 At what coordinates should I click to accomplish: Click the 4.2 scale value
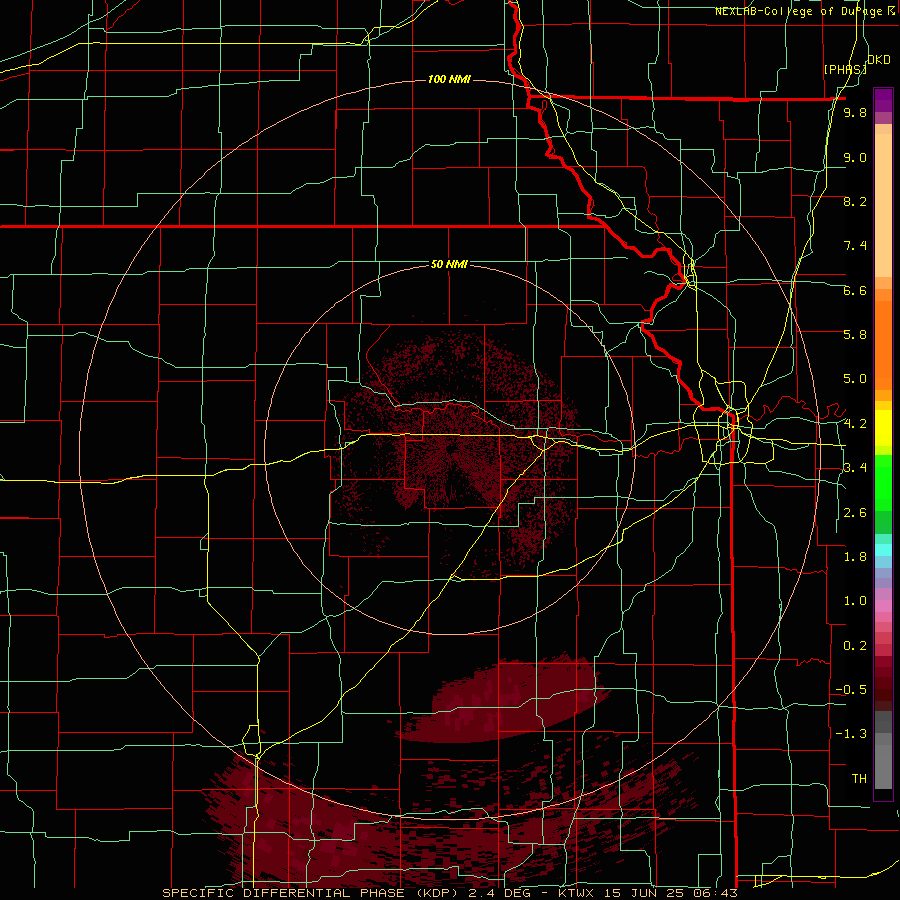[855, 424]
